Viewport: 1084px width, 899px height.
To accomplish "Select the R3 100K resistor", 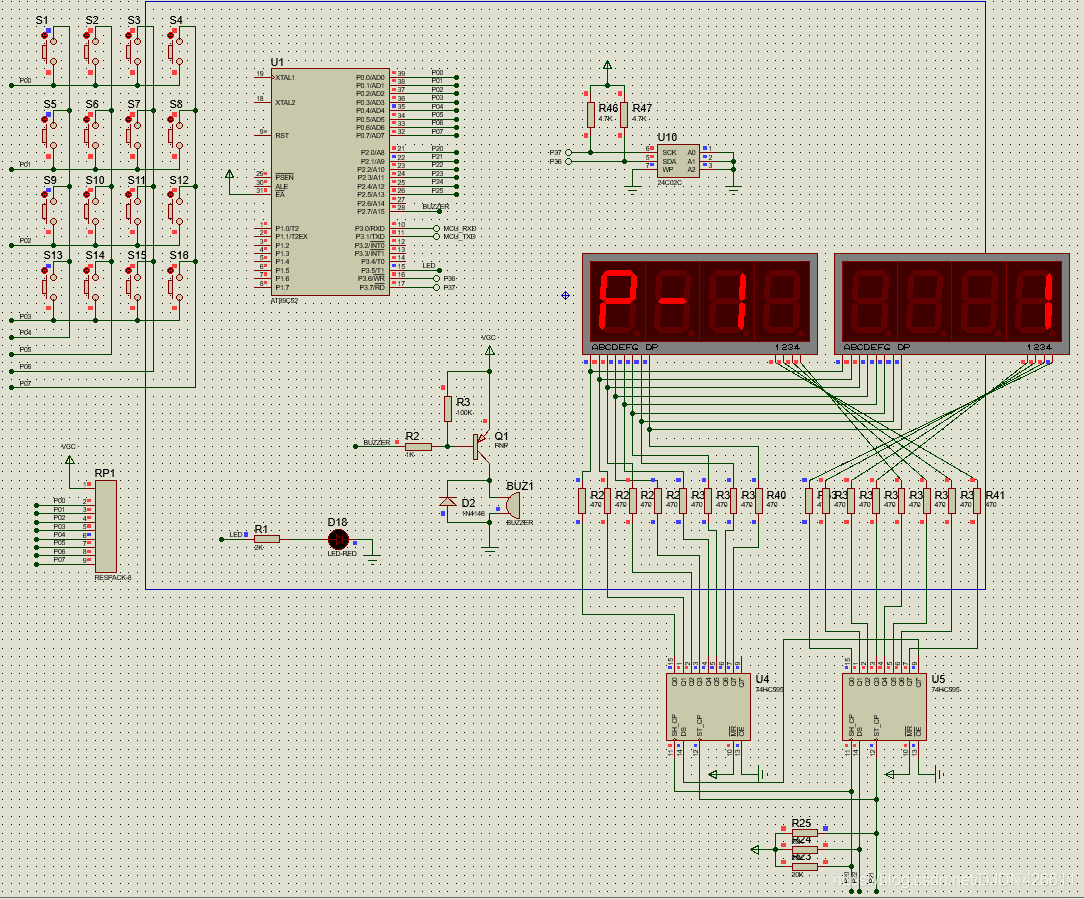I will click(x=448, y=409).
